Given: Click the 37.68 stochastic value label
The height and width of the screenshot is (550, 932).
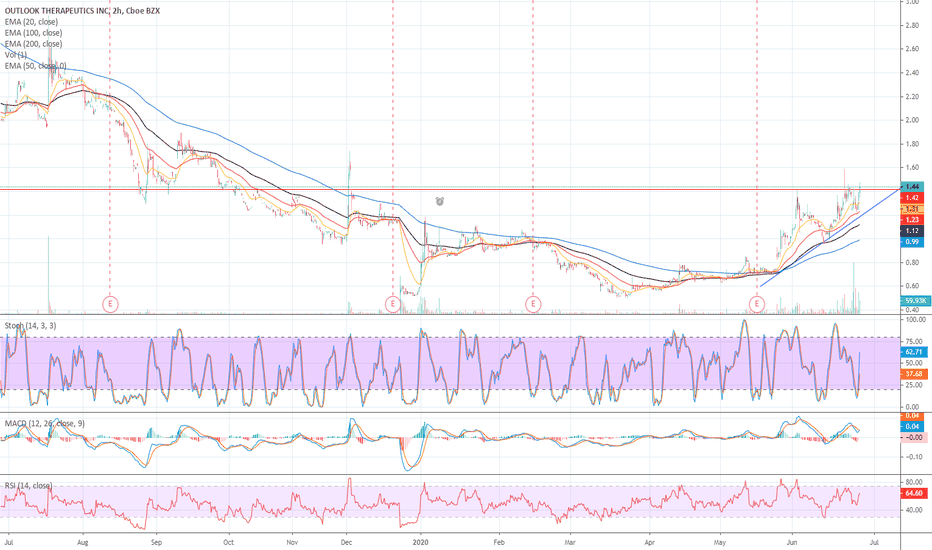Looking at the screenshot, I should coord(914,374).
